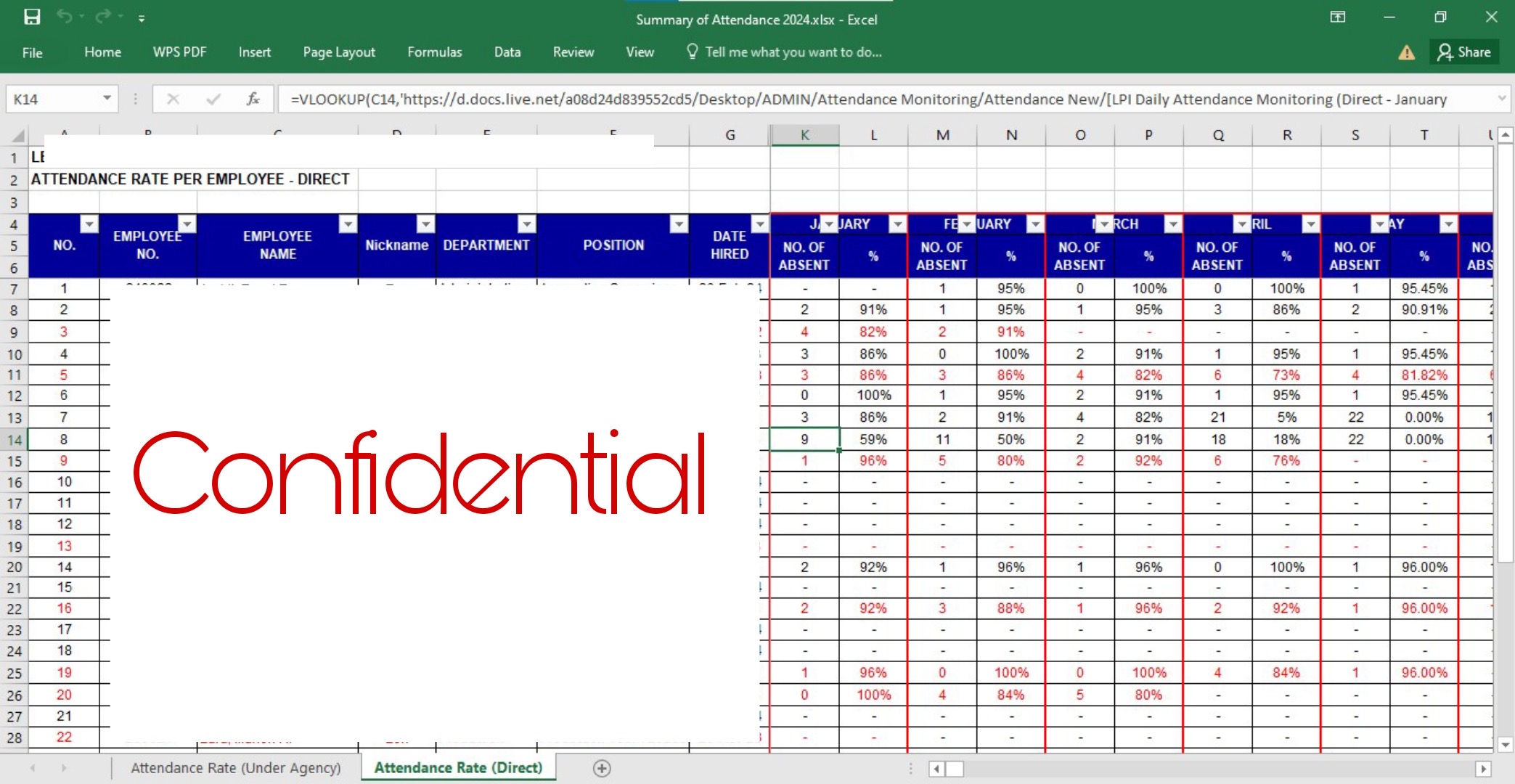This screenshot has width=1515, height=784.
Task: Open POSITION column filter dropdown
Action: pyautogui.click(x=679, y=224)
